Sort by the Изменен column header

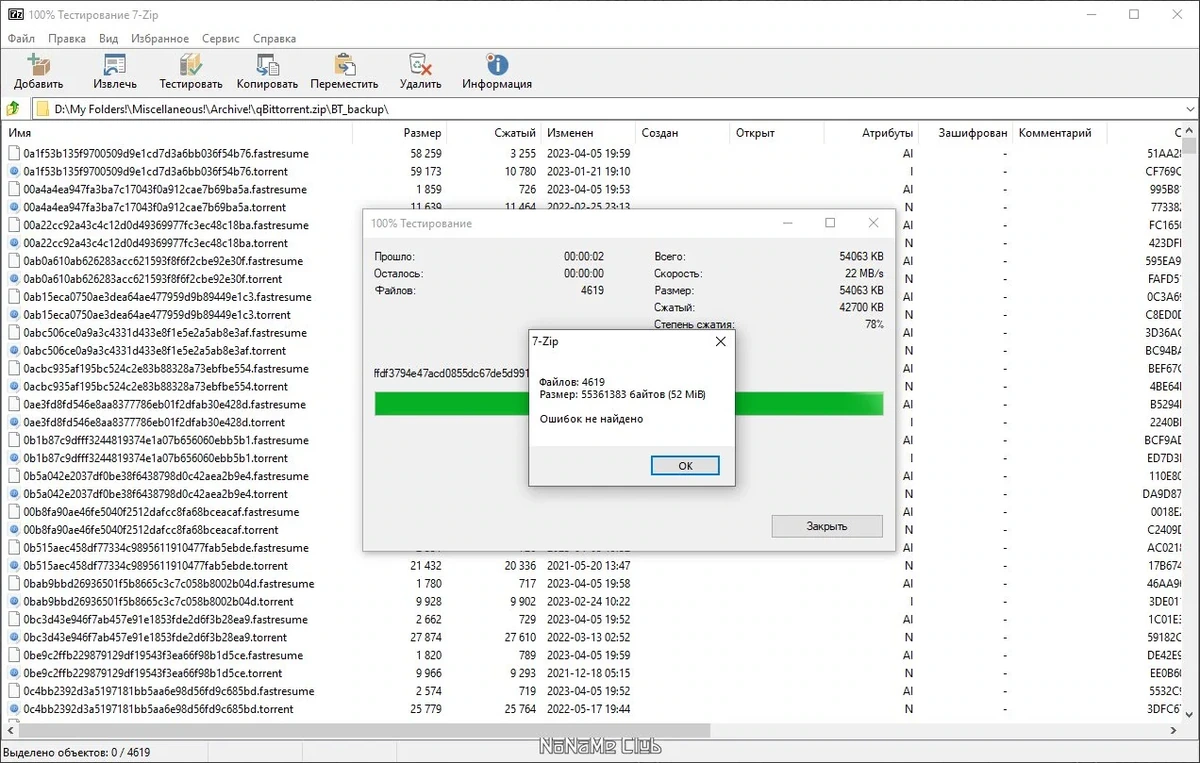click(x=588, y=132)
